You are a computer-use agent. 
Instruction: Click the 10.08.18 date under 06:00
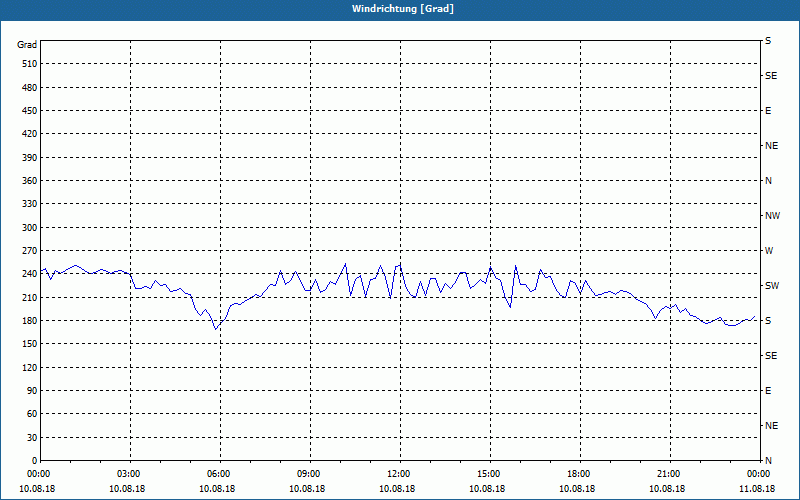217,489
